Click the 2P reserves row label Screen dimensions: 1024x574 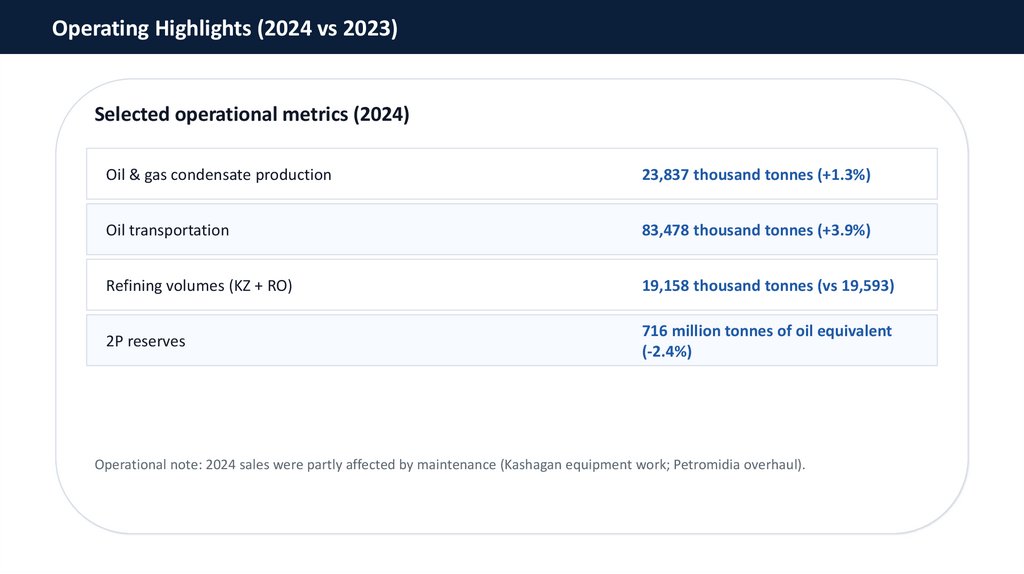[145, 341]
